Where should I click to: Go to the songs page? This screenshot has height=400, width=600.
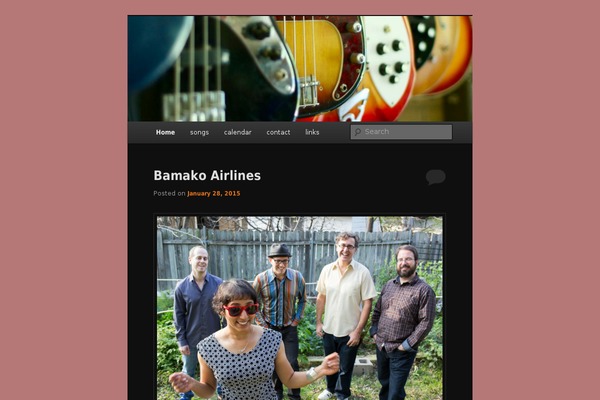coord(199,132)
